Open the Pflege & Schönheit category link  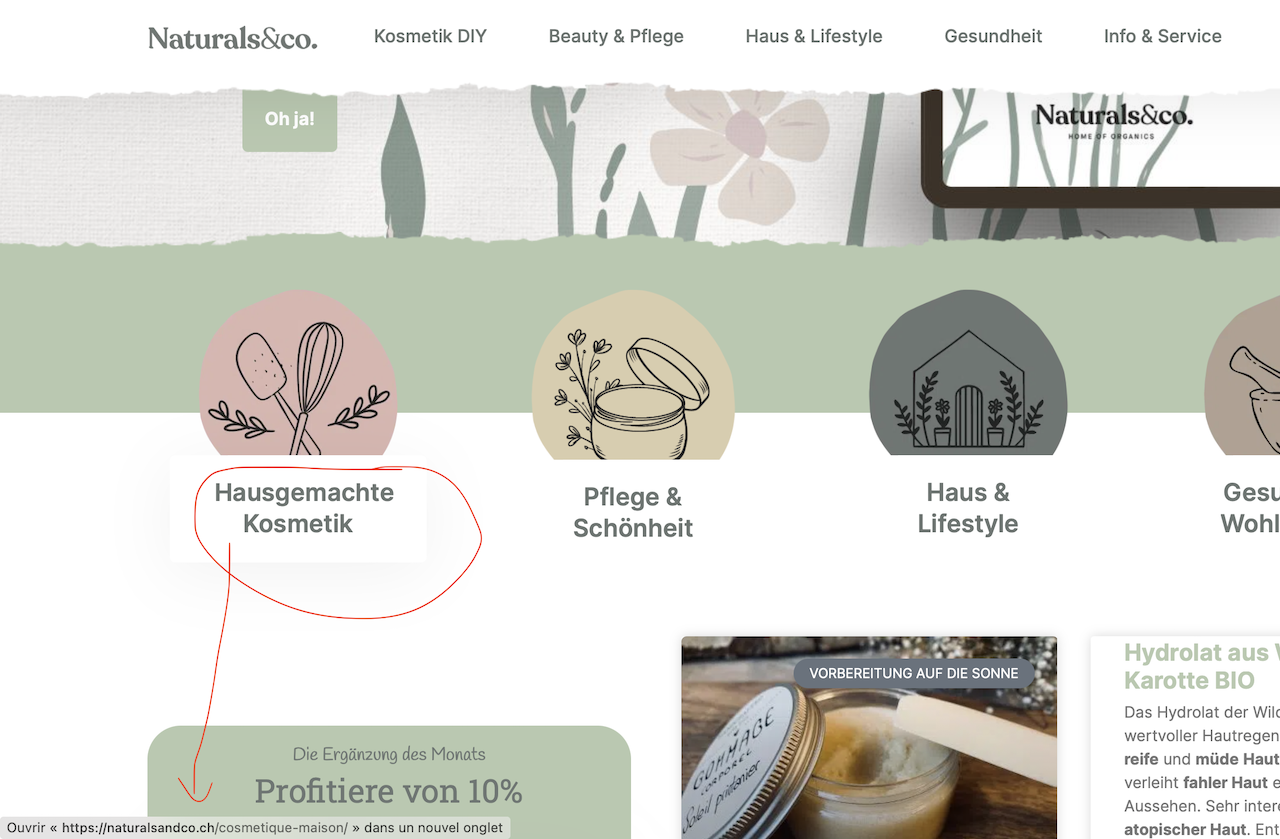(633, 512)
